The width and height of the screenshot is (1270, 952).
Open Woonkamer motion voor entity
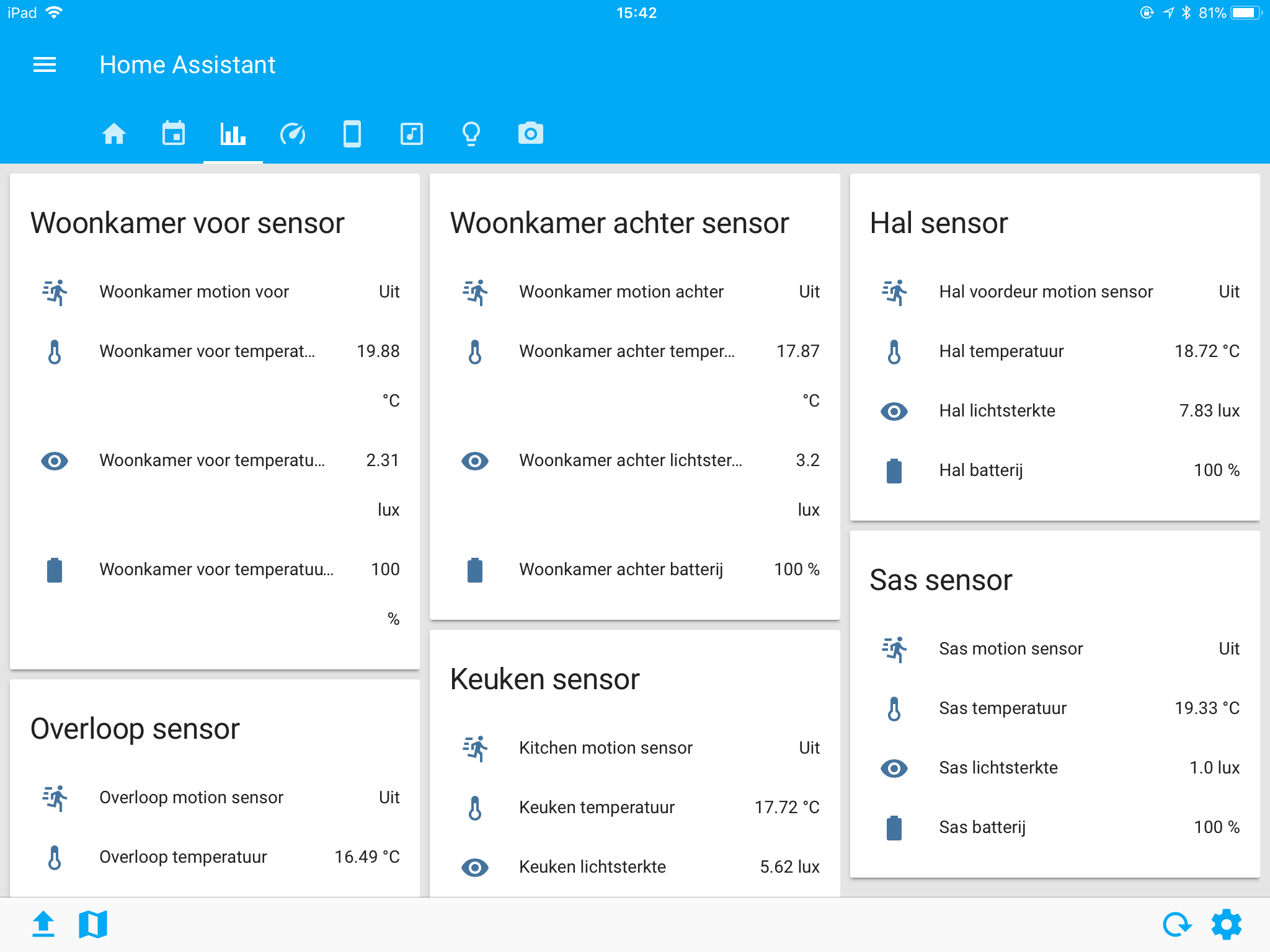(215, 291)
